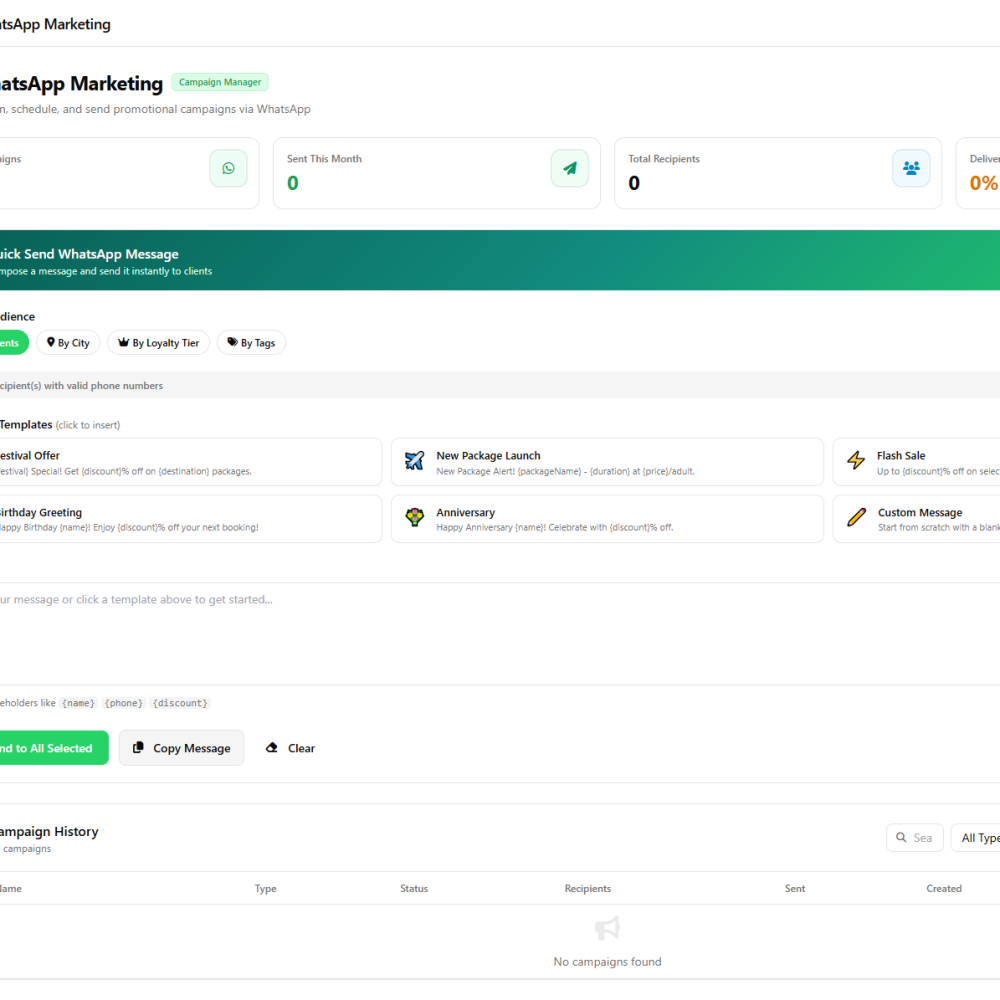Select the By City audience filter
Screen dimensions: 1000x1000
click(x=68, y=342)
